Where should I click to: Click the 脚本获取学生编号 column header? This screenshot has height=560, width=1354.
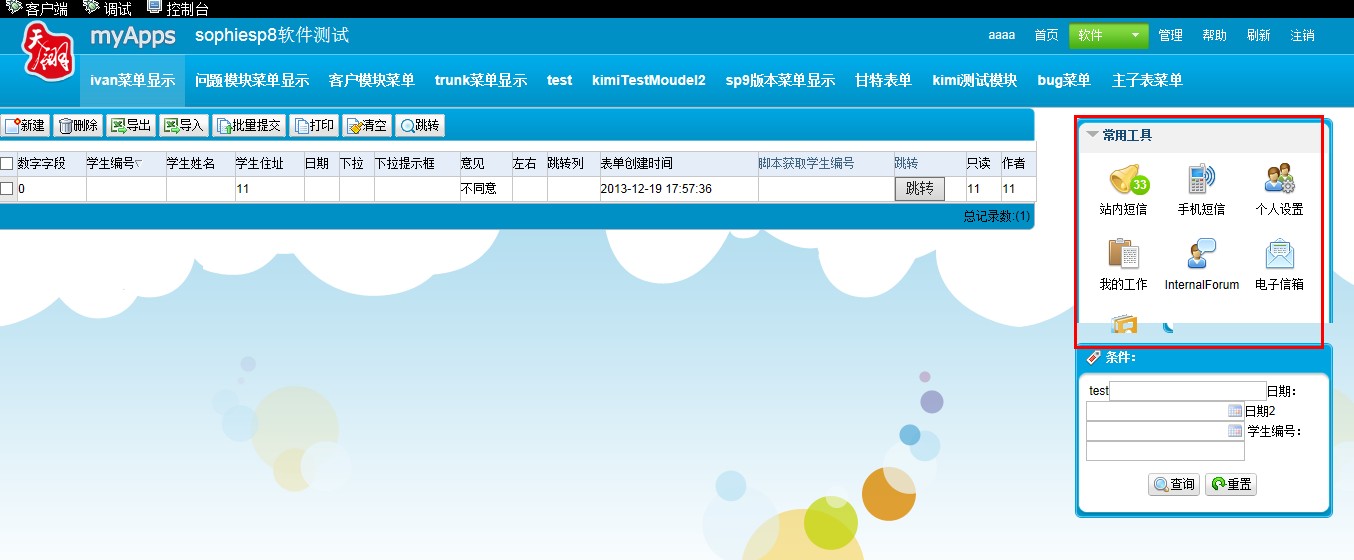pyautogui.click(x=806, y=163)
